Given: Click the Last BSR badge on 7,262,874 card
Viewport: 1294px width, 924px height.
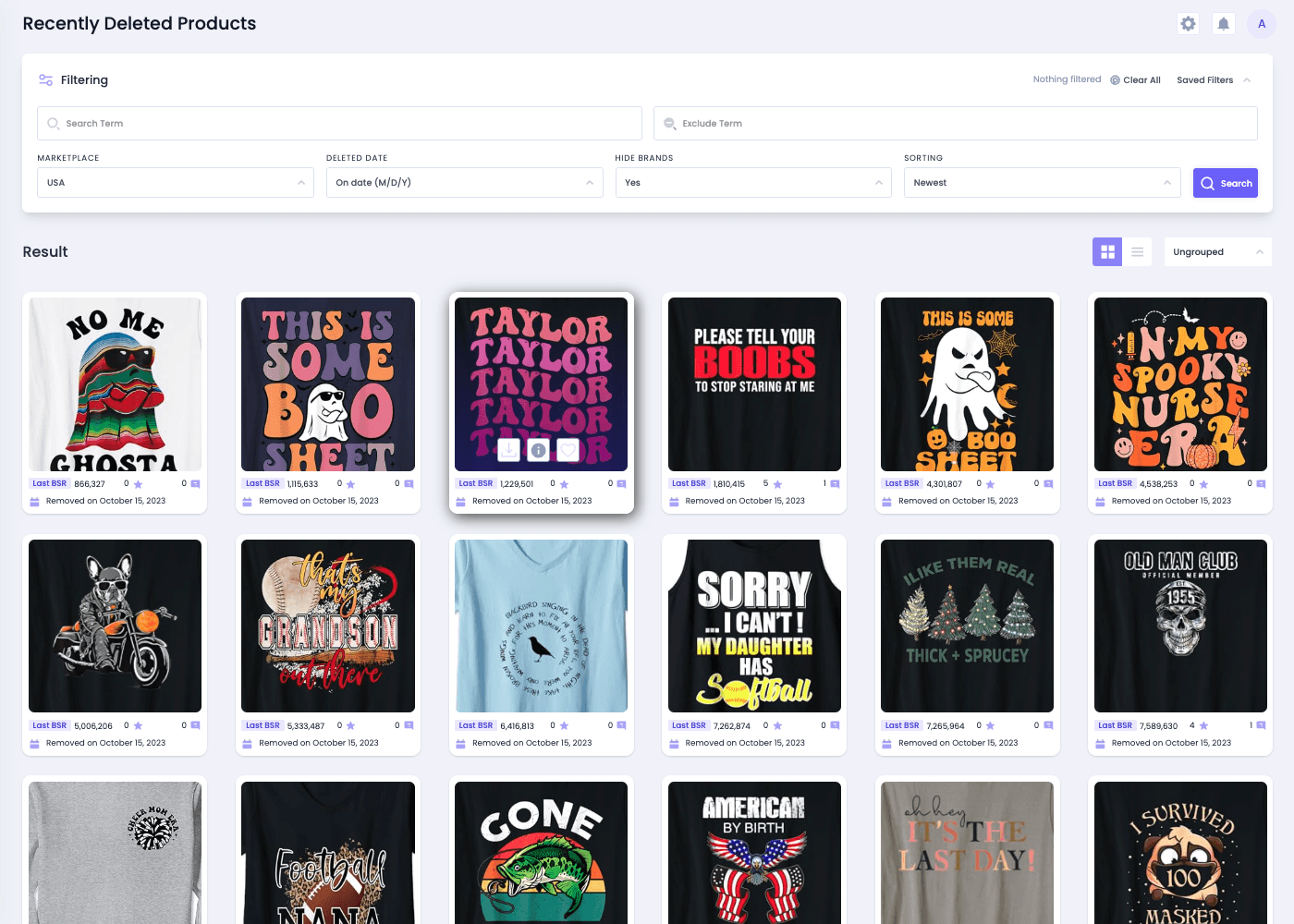Looking at the screenshot, I should pyautogui.click(x=689, y=726).
